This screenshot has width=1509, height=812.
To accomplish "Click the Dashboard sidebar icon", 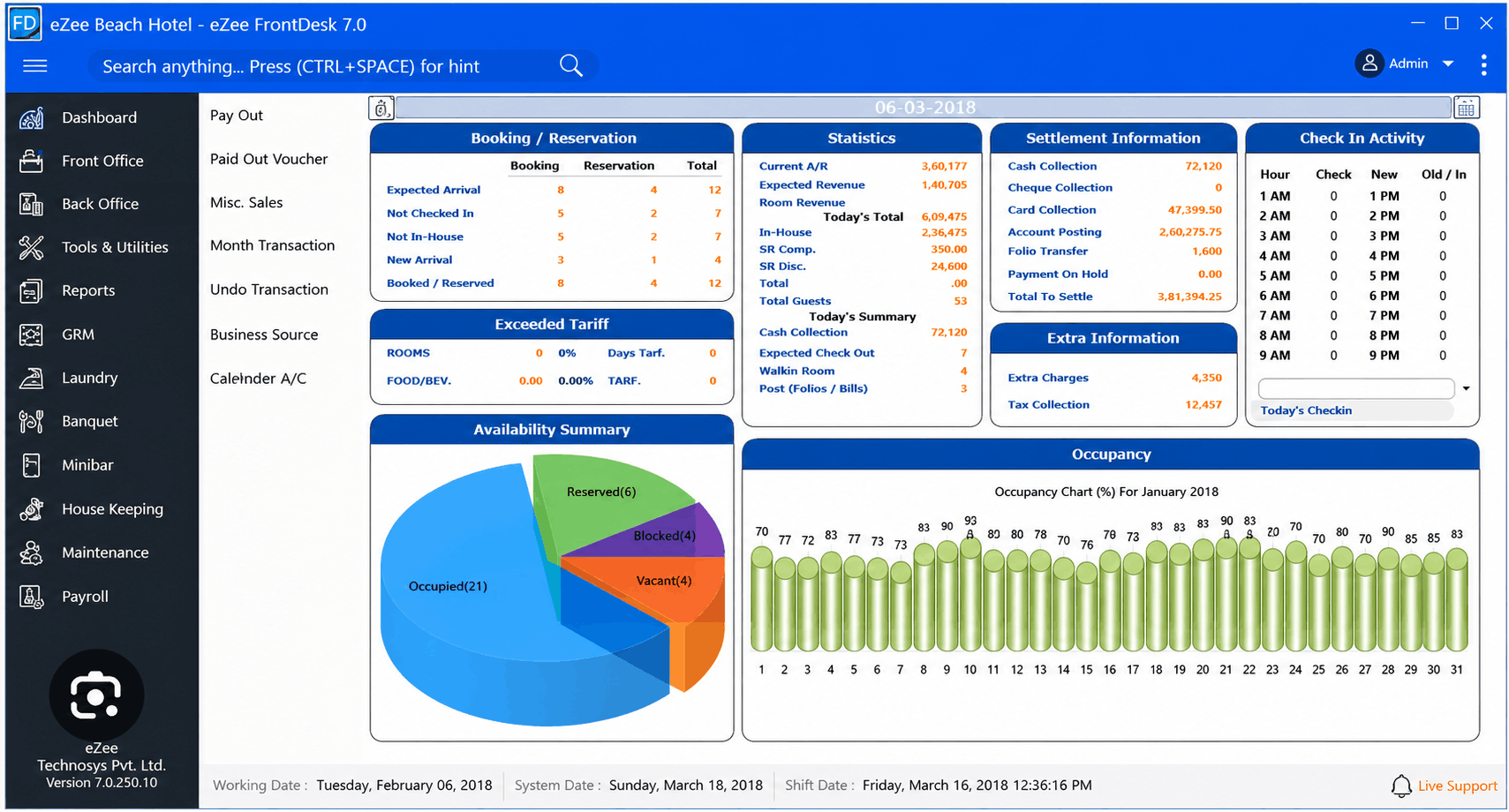I will 32,117.
